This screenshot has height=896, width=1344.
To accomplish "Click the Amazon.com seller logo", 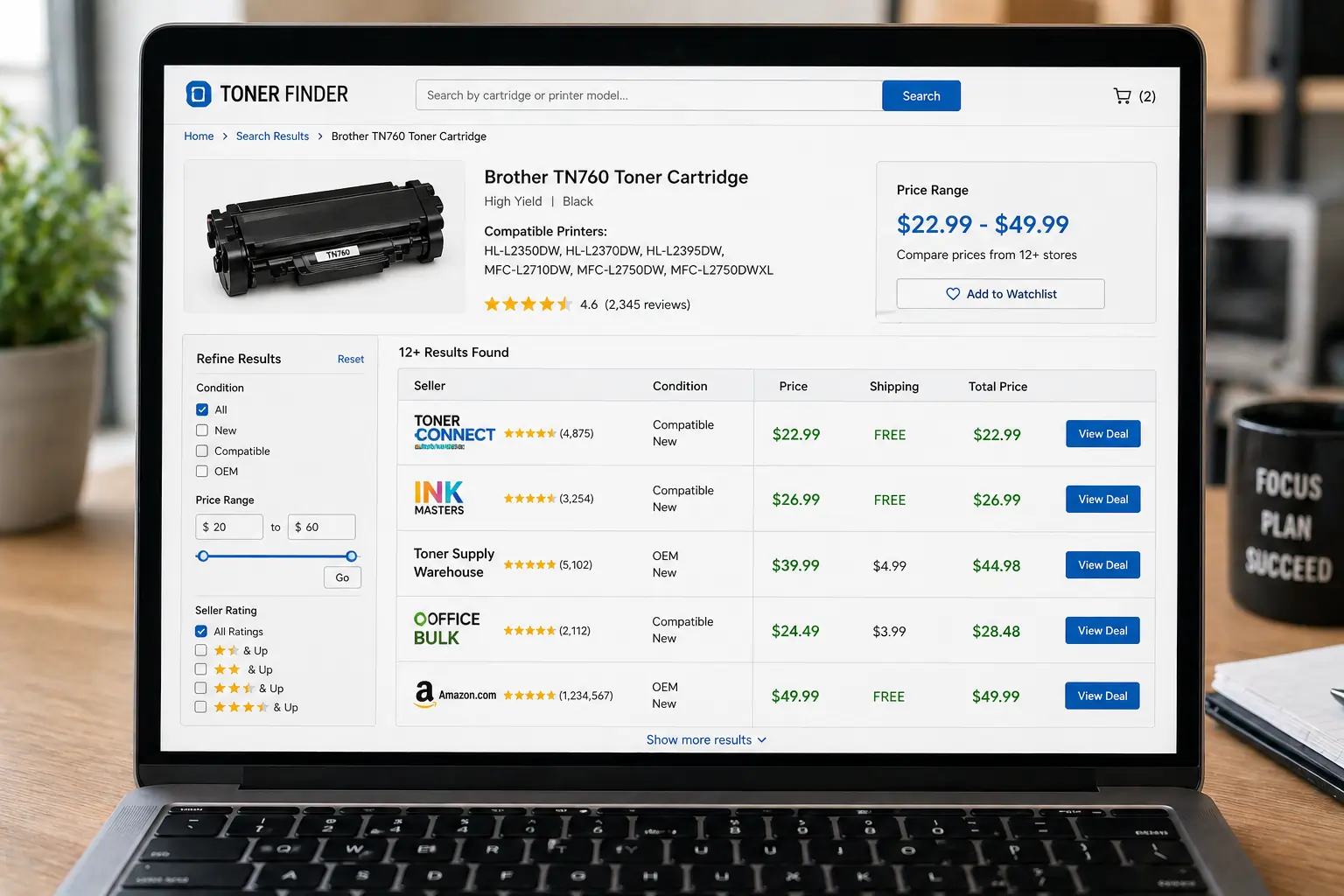I will (x=455, y=695).
